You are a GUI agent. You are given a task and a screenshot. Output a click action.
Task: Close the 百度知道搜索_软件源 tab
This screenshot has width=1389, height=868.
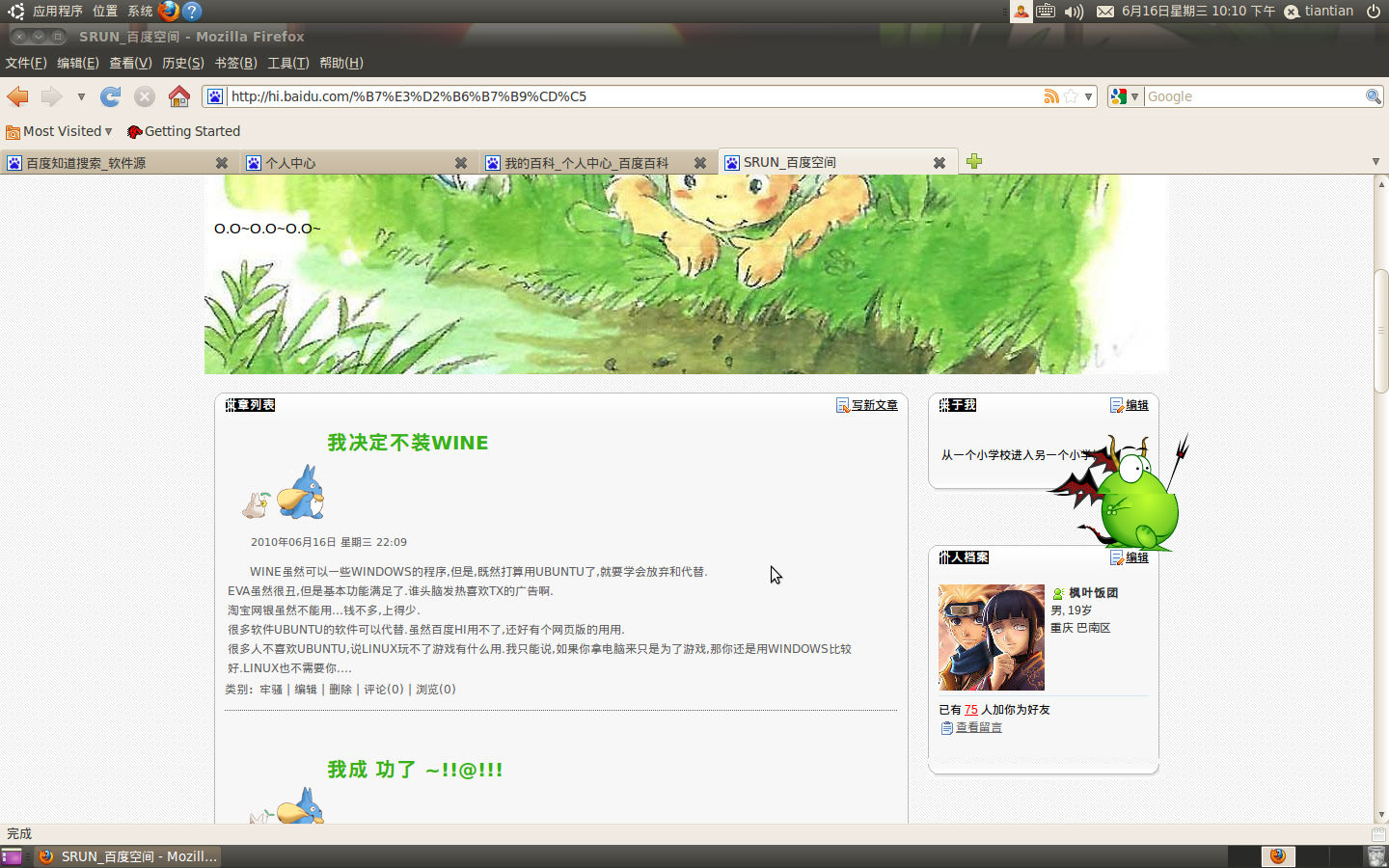point(222,163)
